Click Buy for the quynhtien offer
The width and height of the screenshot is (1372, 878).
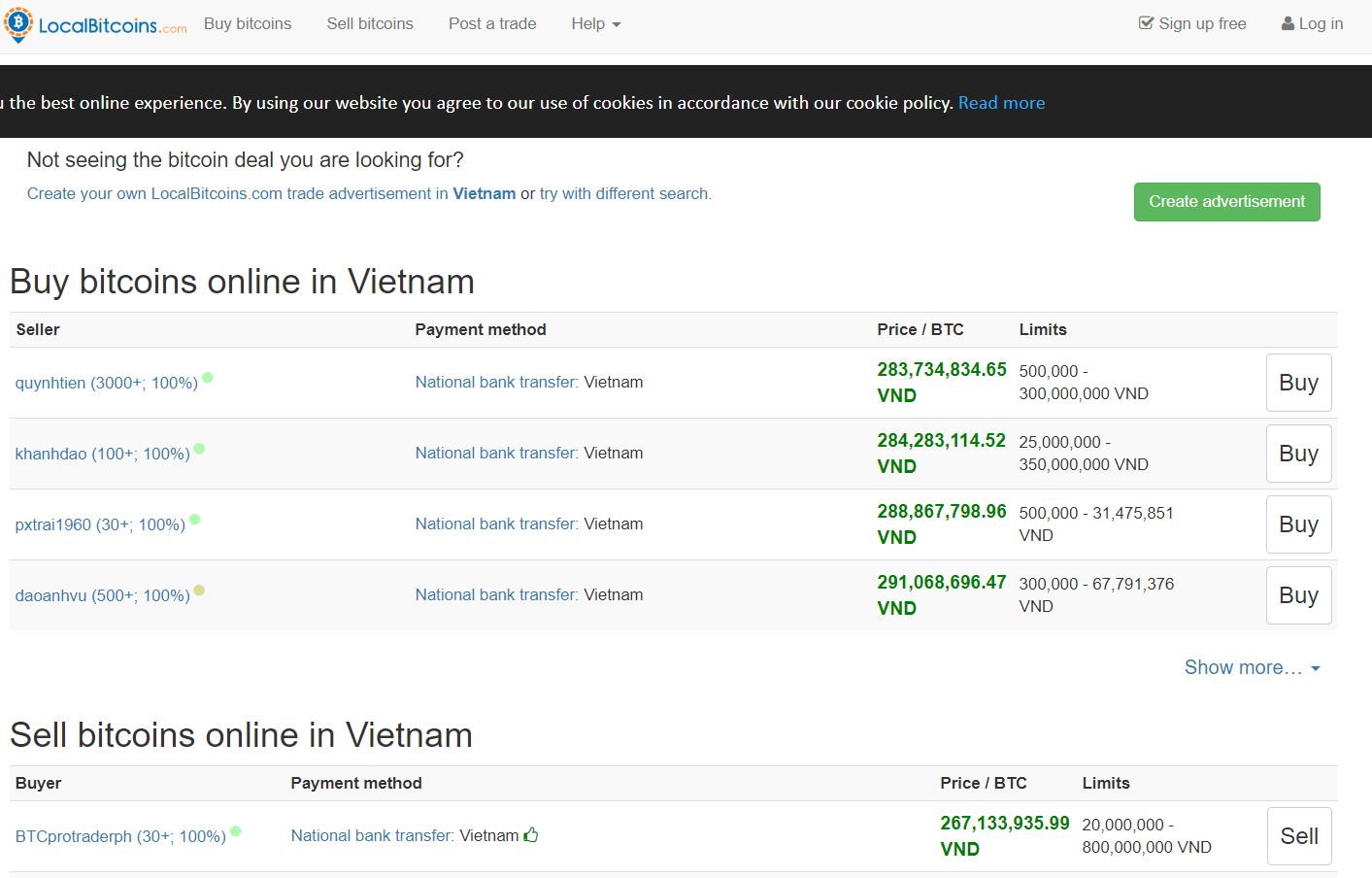(1298, 383)
